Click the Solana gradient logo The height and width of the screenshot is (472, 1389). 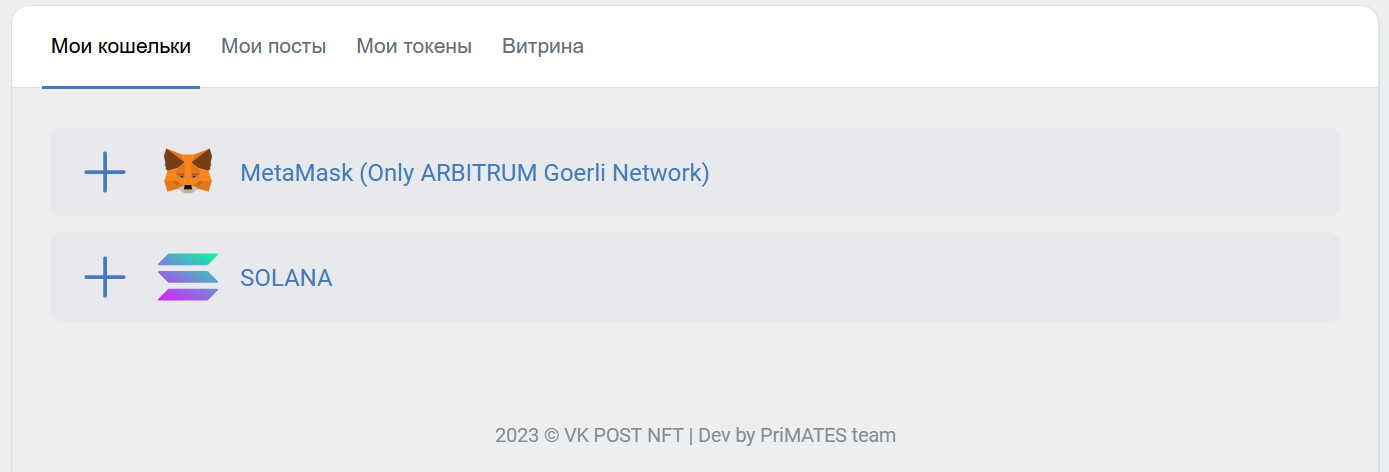click(x=188, y=277)
